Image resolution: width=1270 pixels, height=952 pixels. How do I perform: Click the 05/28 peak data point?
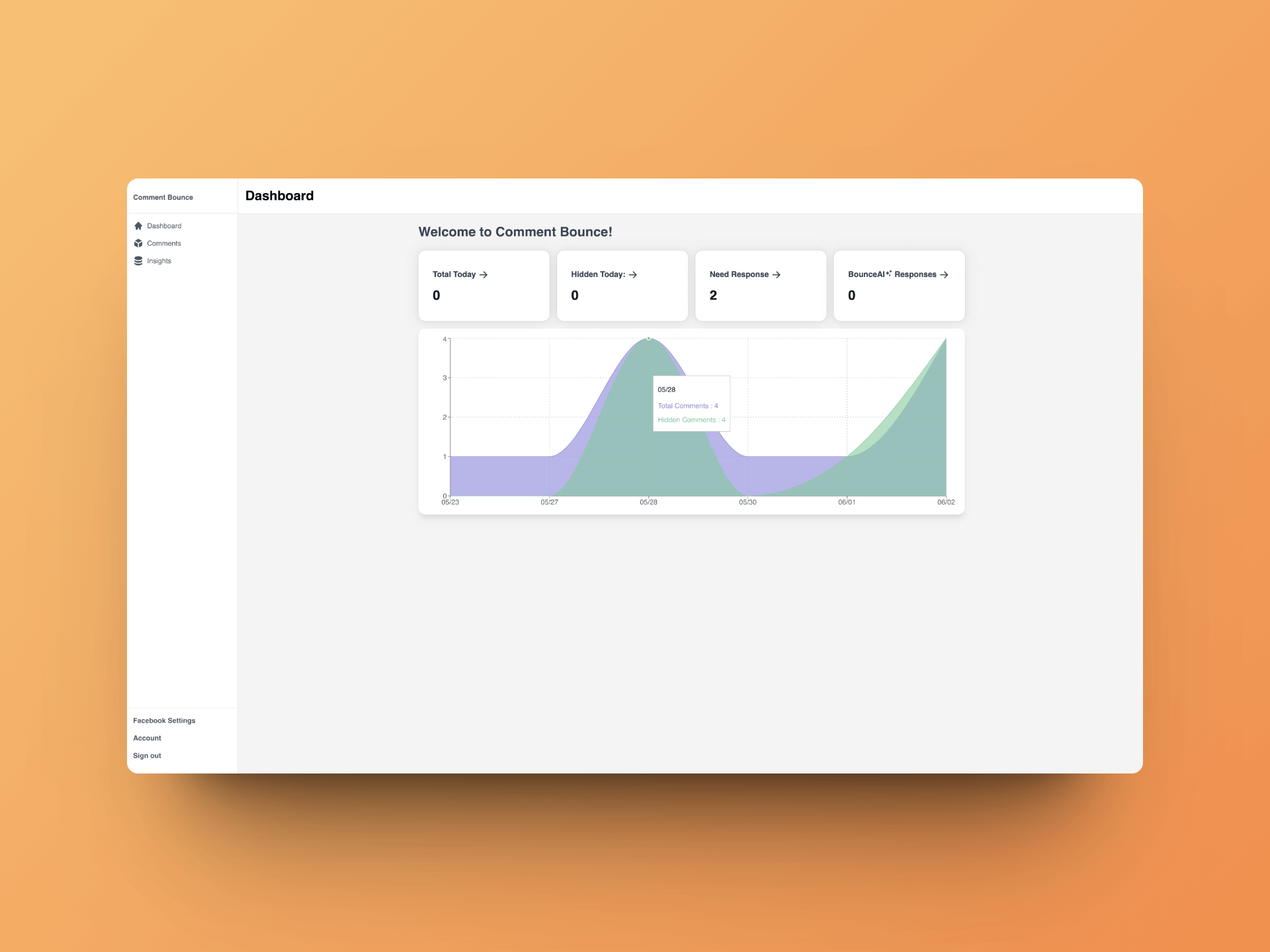click(648, 339)
